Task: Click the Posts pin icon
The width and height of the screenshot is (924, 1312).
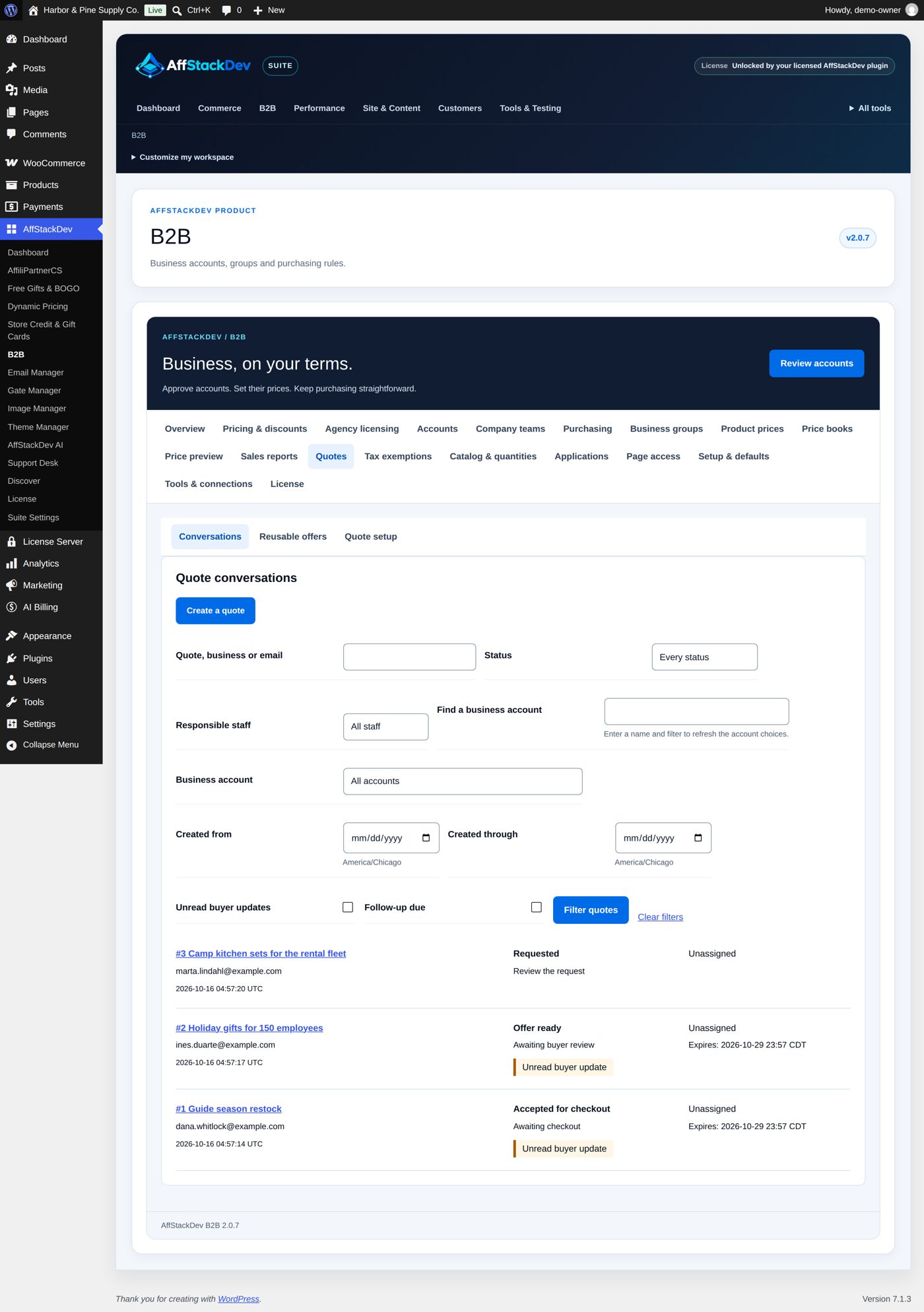Action: (x=11, y=68)
